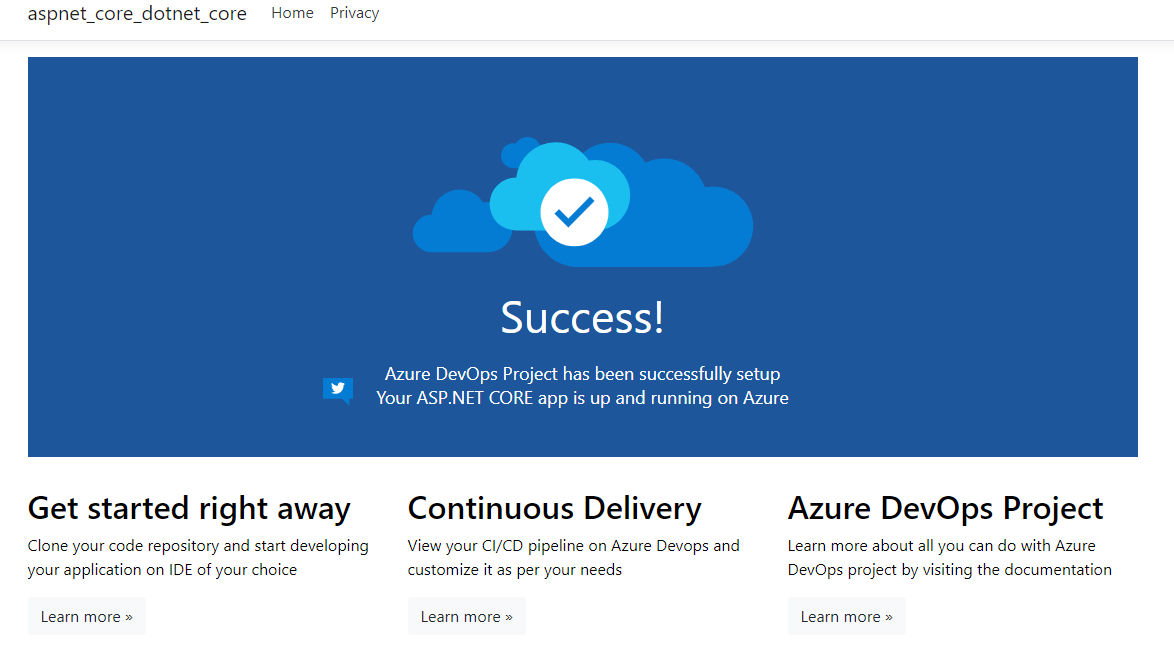Click the 'Continuous Delivery' heading
This screenshot has height=651, width=1174.
point(555,509)
